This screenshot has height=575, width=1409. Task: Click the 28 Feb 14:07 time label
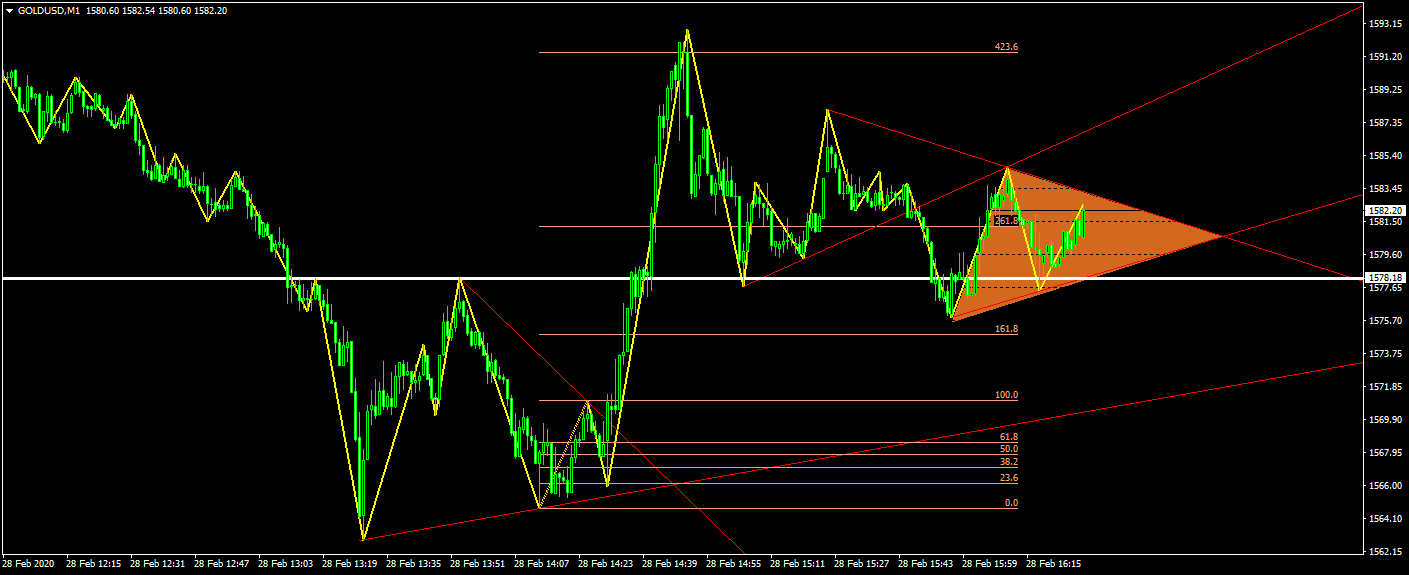pos(542,564)
